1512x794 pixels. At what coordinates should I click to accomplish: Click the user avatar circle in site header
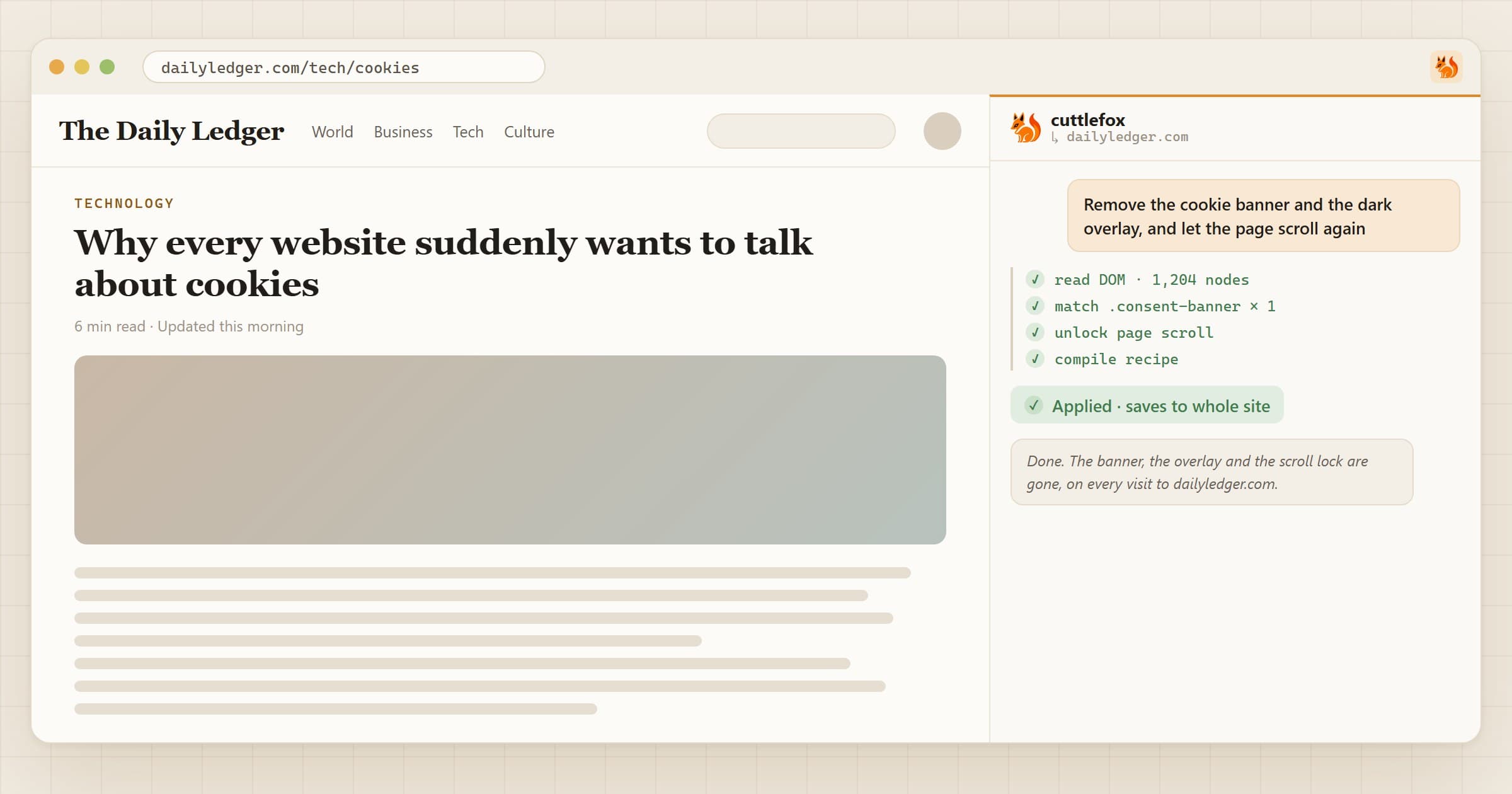[942, 131]
